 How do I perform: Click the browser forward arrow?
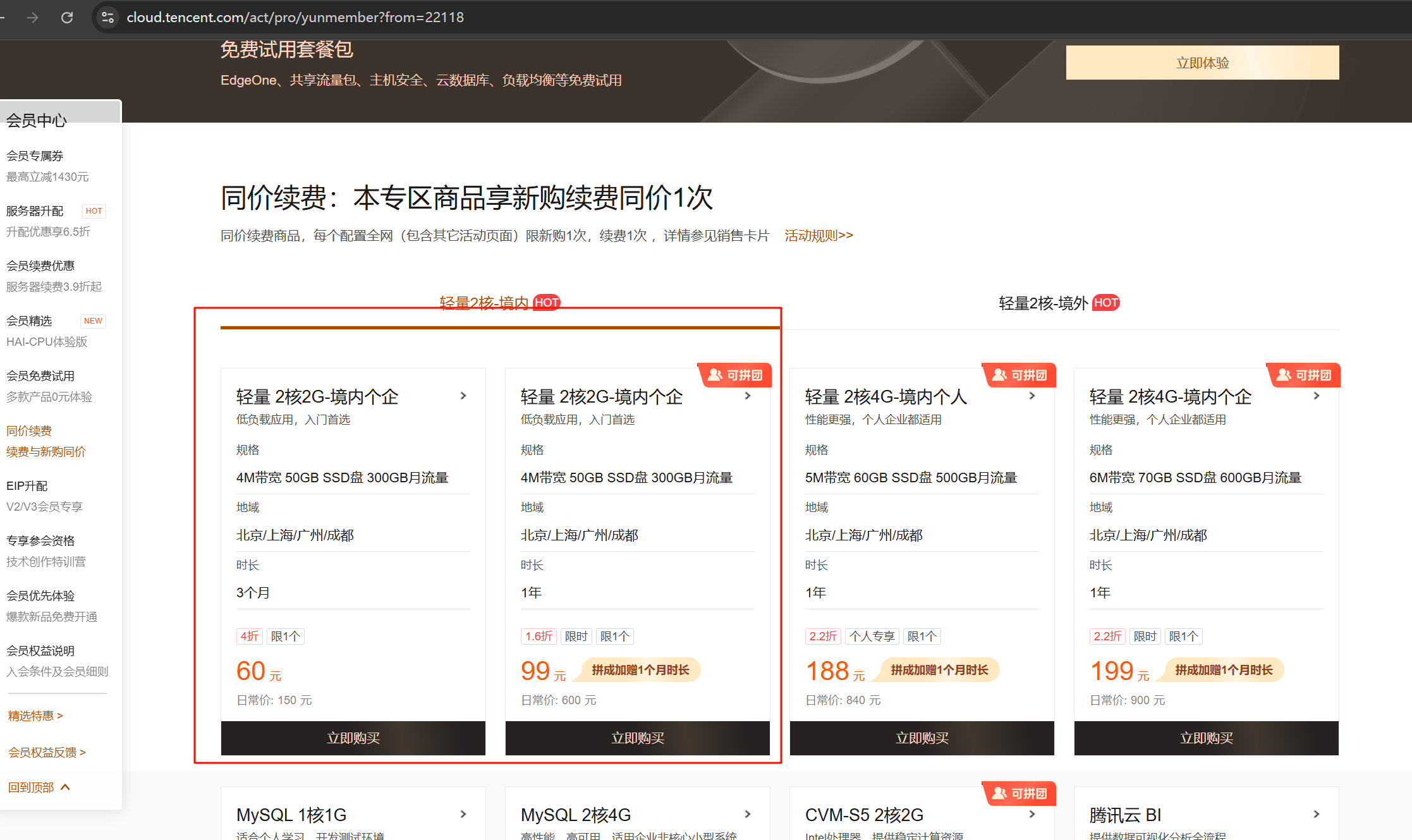click(x=33, y=18)
